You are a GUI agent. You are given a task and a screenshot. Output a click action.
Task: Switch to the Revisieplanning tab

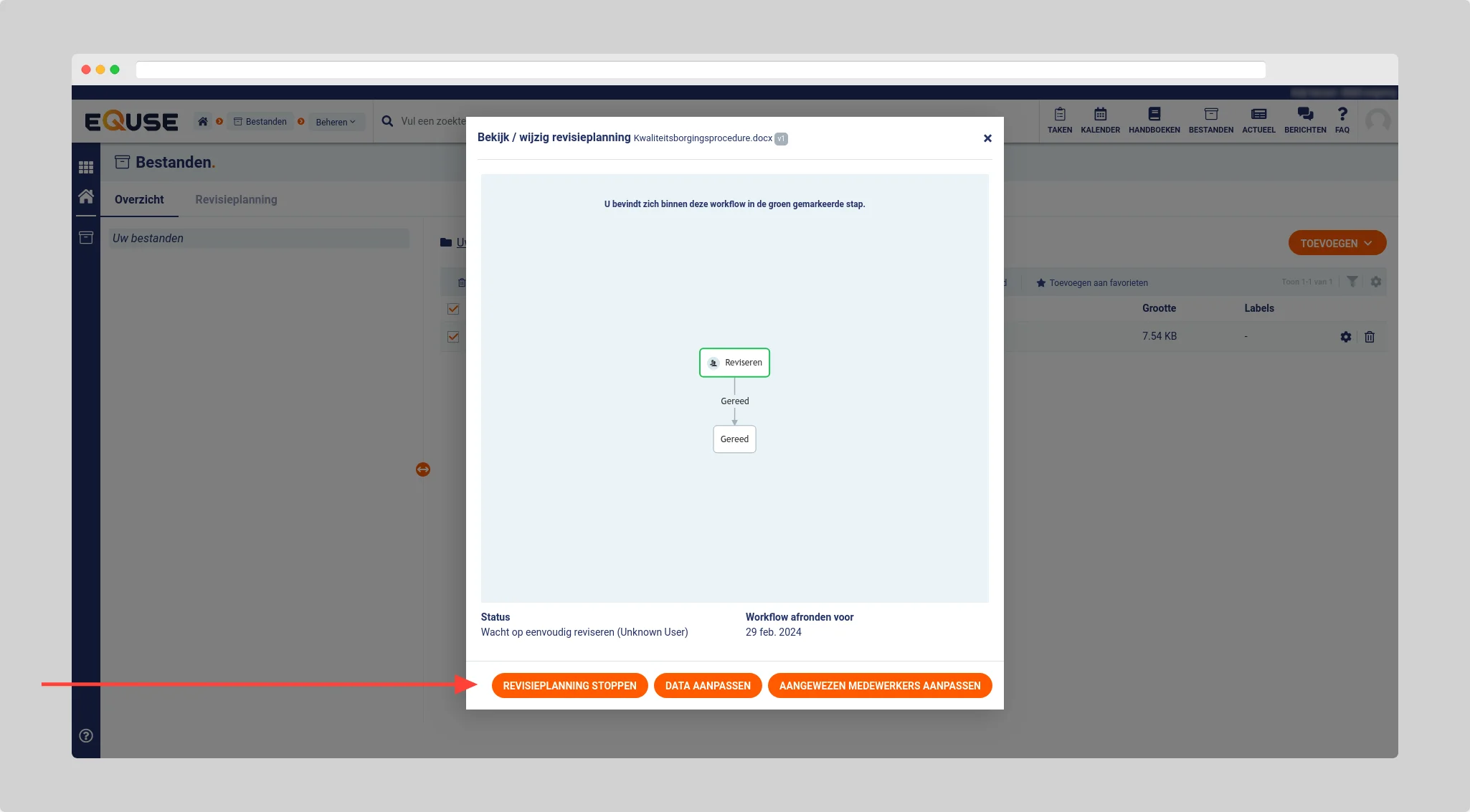pyautogui.click(x=236, y=199)
